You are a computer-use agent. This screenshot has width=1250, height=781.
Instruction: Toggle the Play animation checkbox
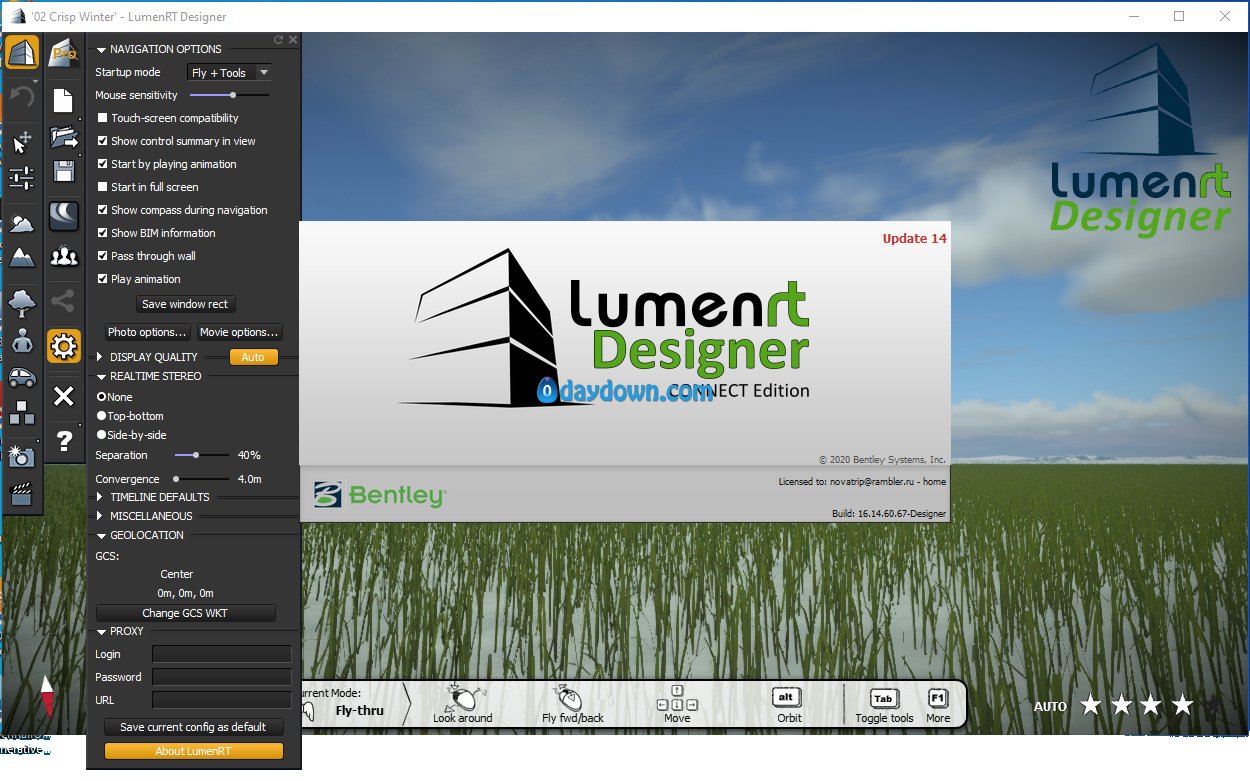(102, 279)
